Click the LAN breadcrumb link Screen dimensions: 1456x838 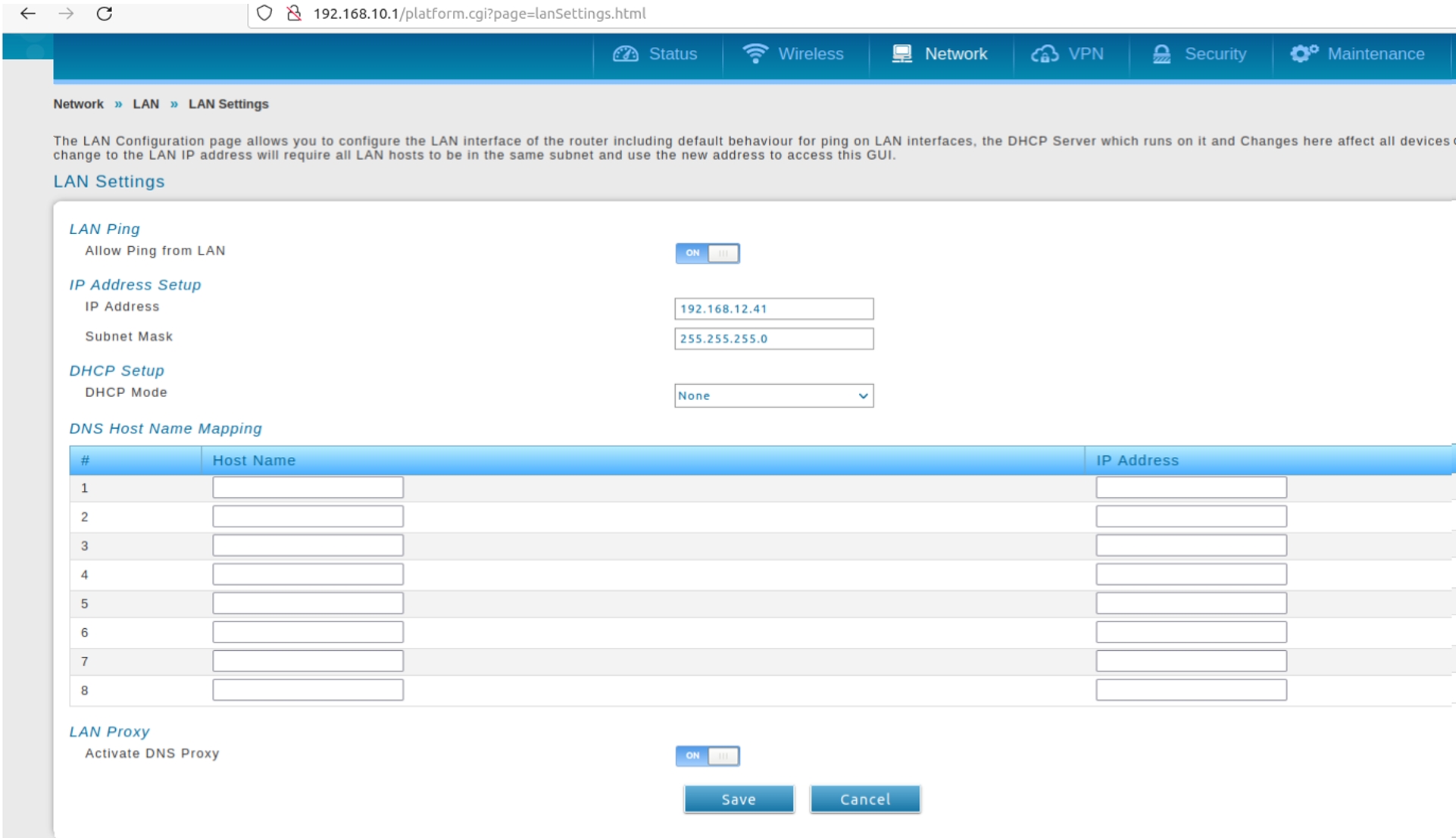[x=145, y=104]
